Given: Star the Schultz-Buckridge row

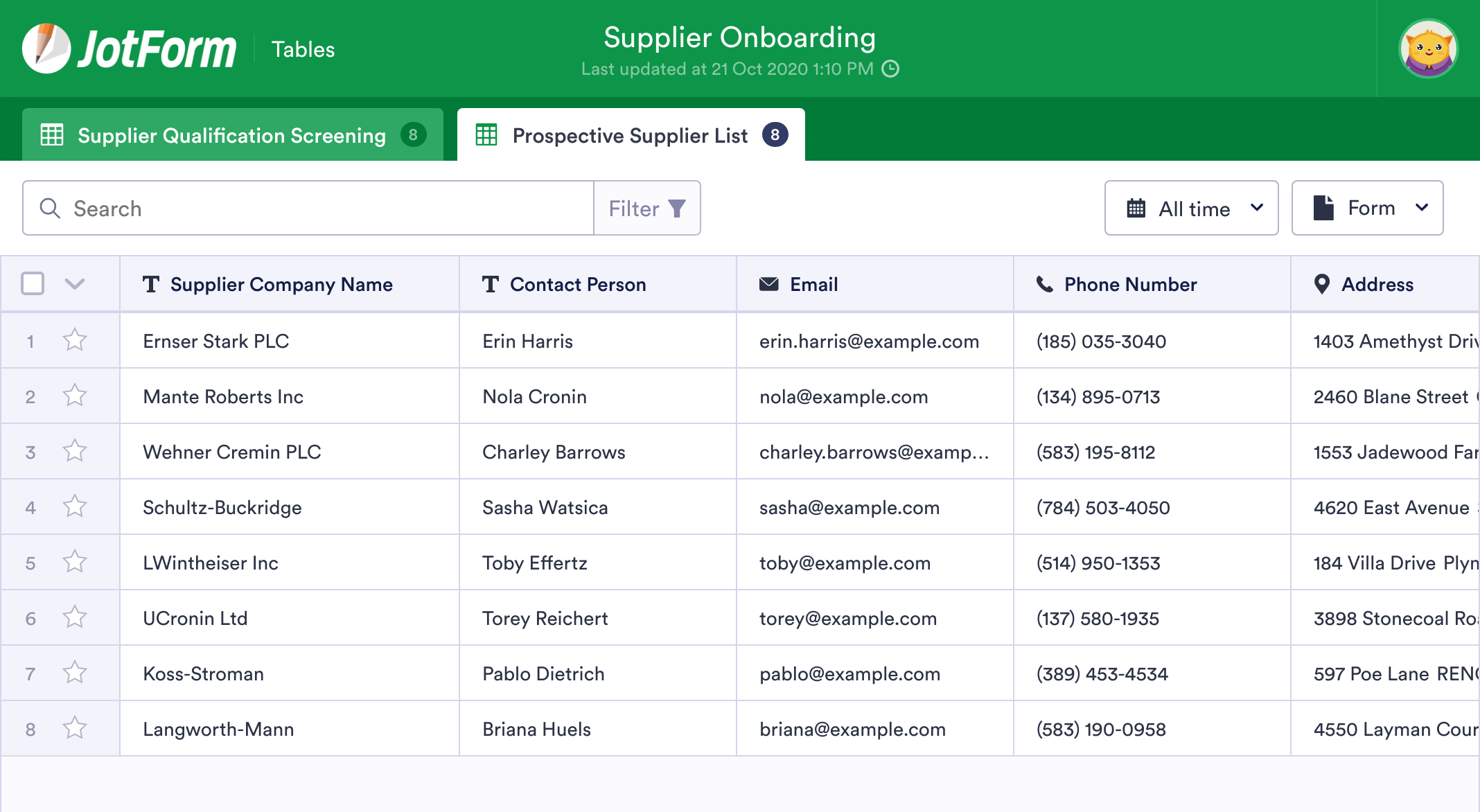Looking at the screenshot, I should click(74, 506).
